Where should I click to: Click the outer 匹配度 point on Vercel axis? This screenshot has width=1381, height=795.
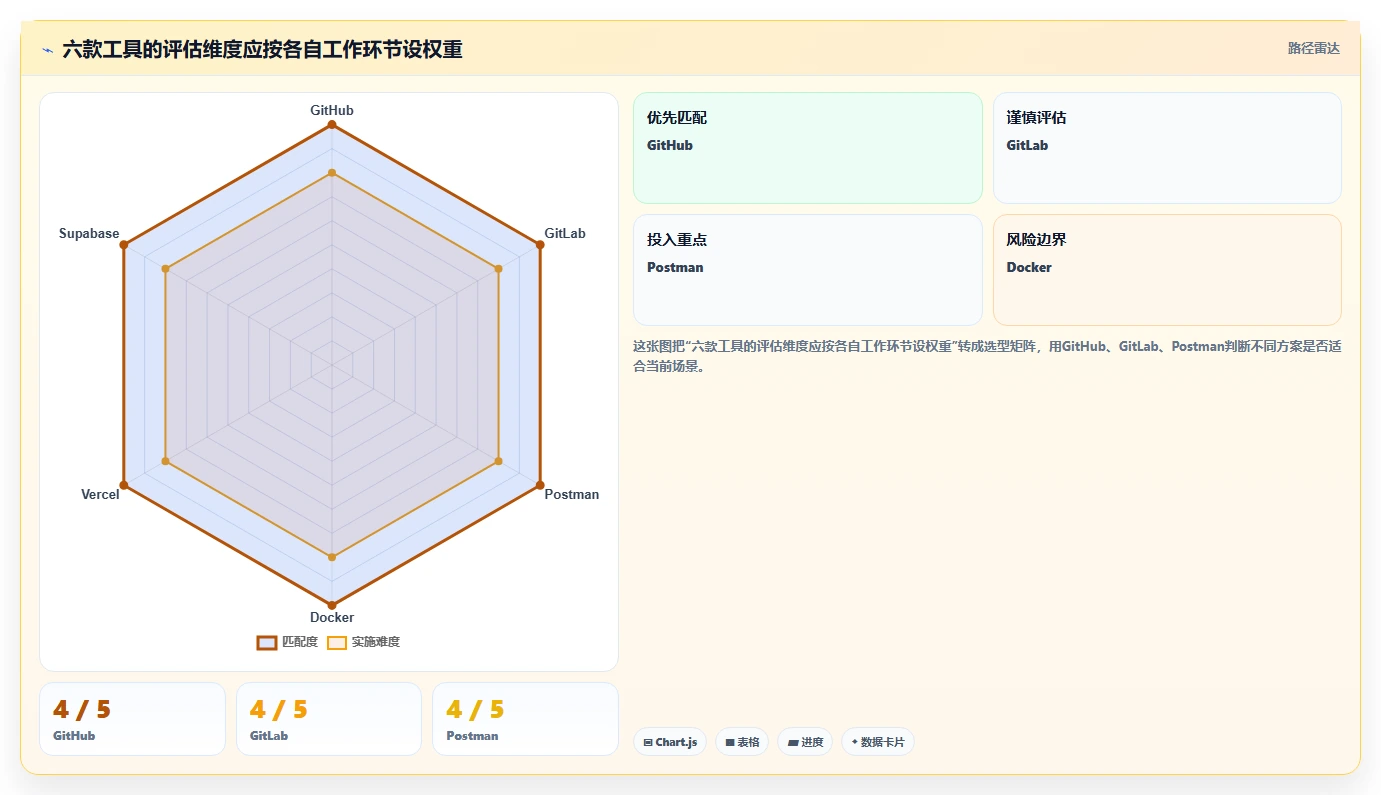tap(124, 485)
